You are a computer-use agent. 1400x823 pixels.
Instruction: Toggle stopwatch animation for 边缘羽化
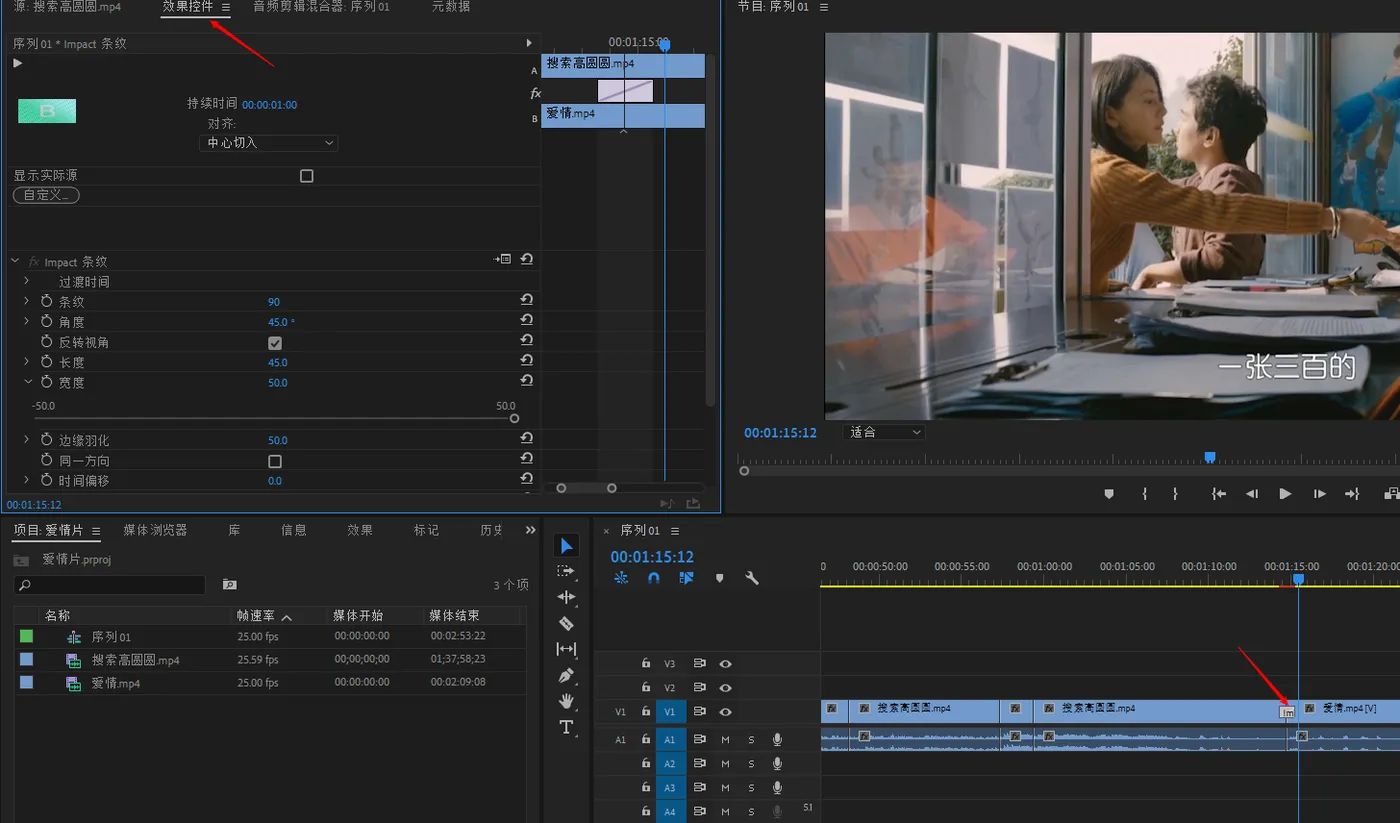tap(46, 440)
